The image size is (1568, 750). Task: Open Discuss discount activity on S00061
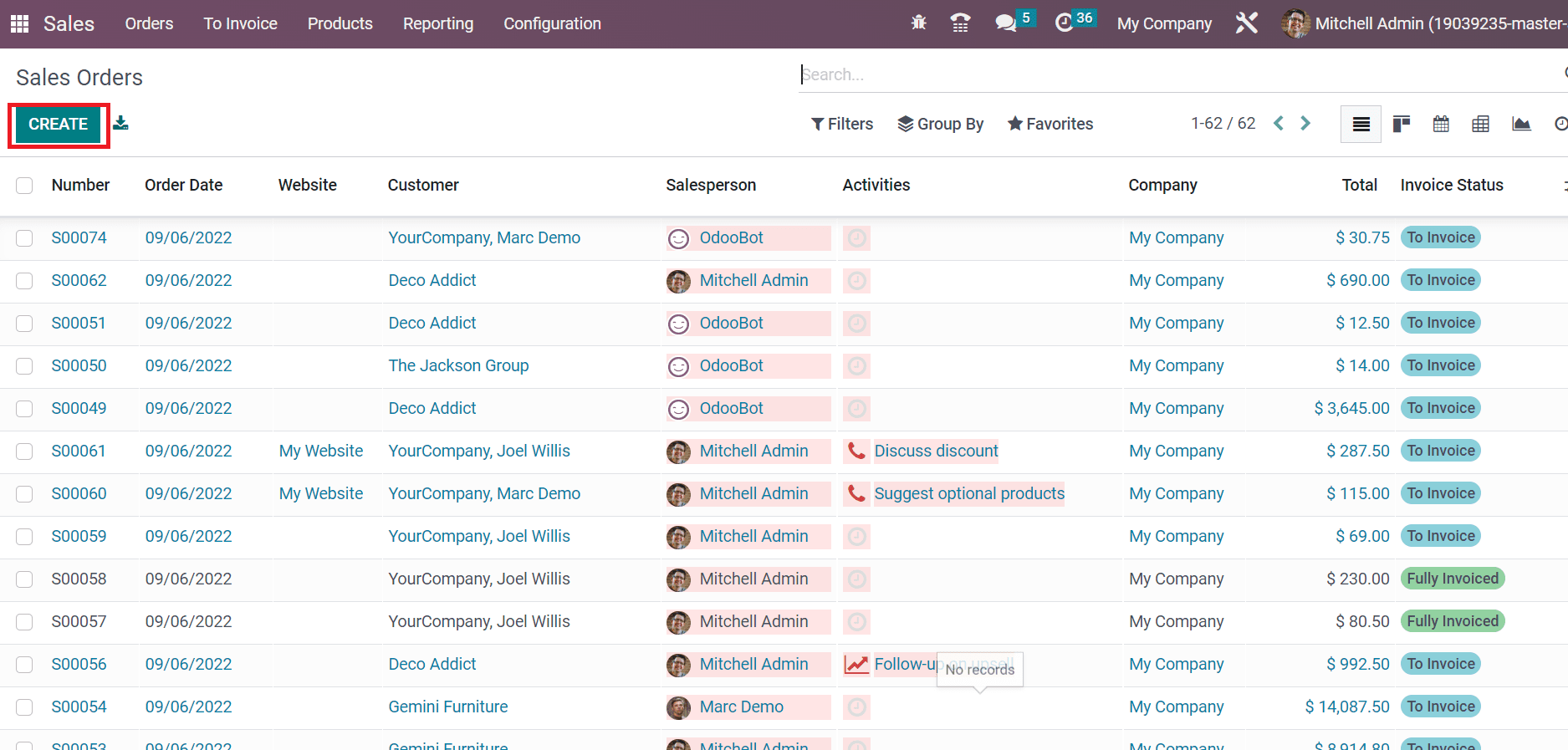(937, 452)
